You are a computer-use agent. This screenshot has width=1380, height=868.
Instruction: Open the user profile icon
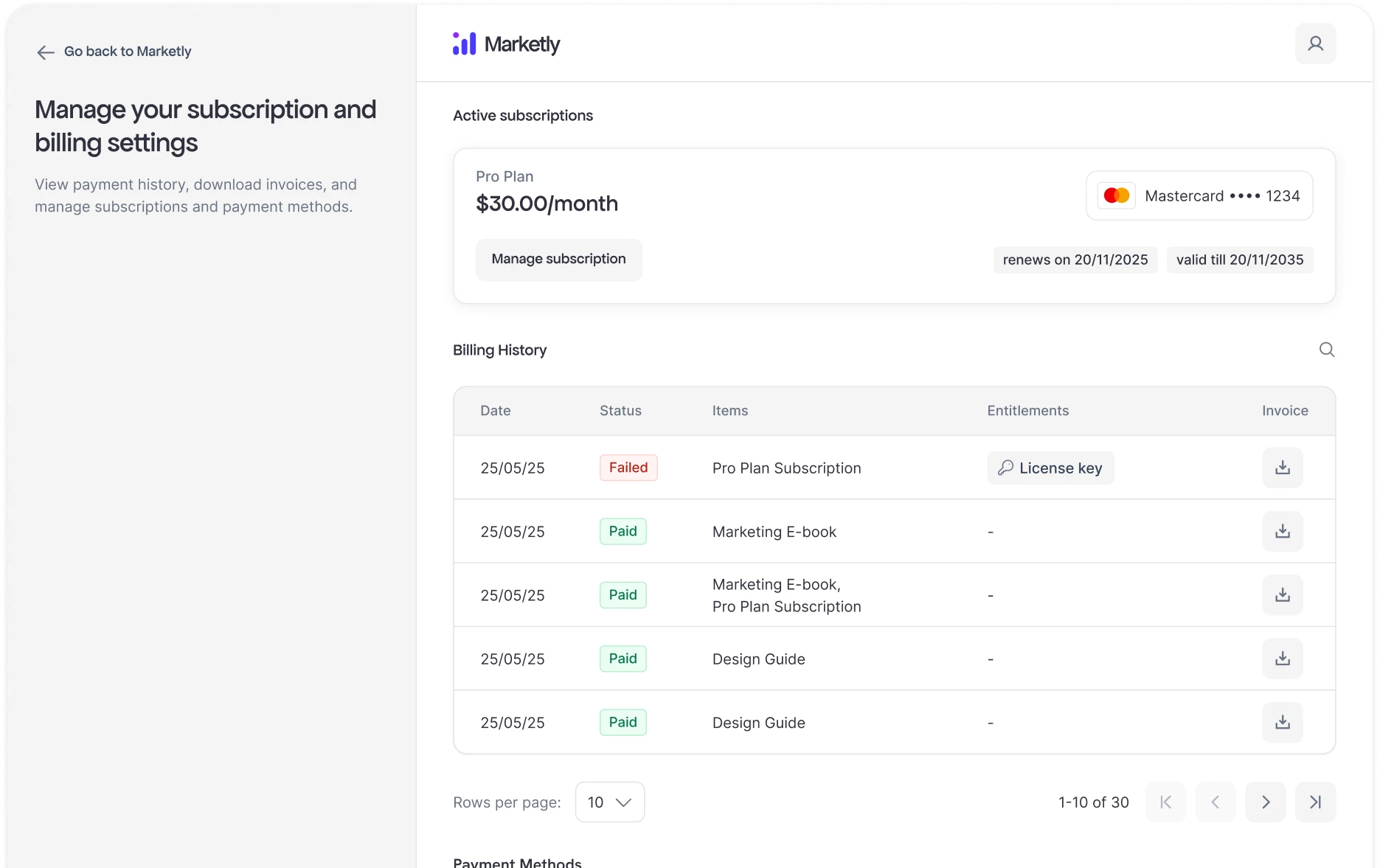coord(1315,44)
